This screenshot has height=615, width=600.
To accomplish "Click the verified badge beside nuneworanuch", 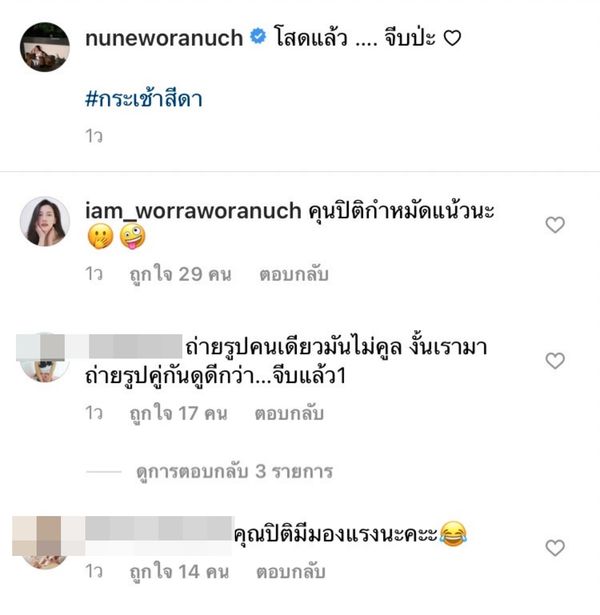I will click(258, 37).
